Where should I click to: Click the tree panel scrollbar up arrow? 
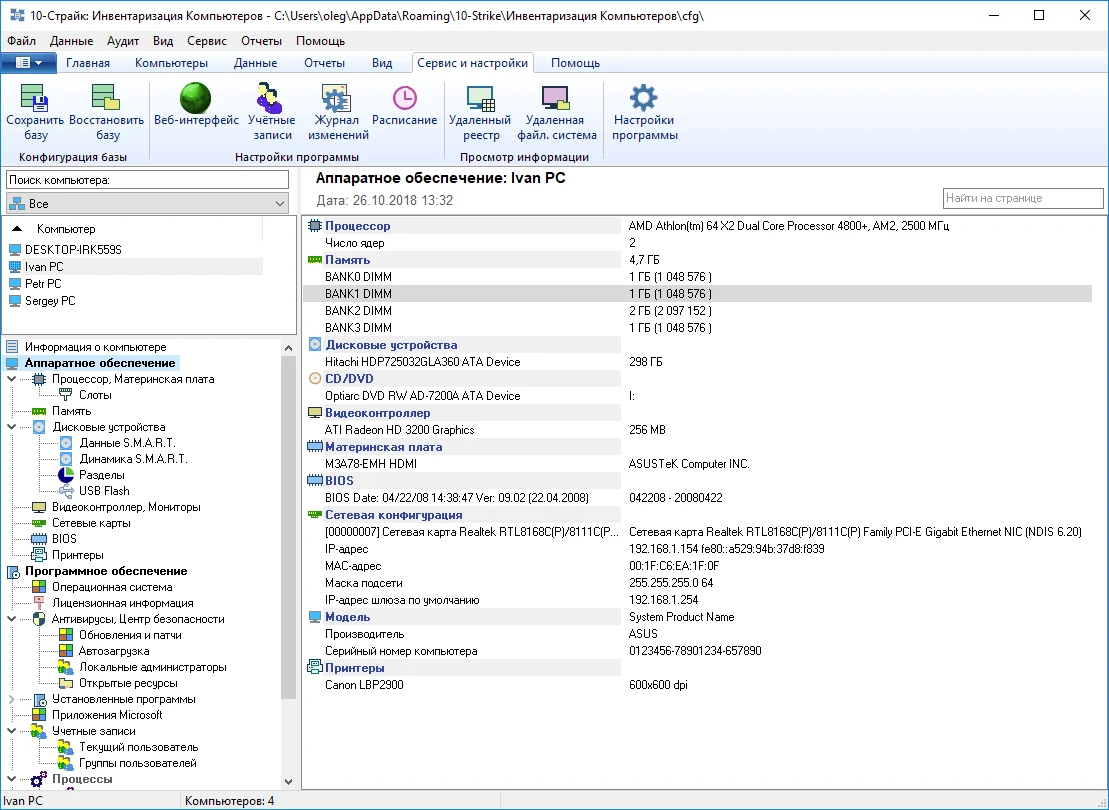(x=288, y=348)
